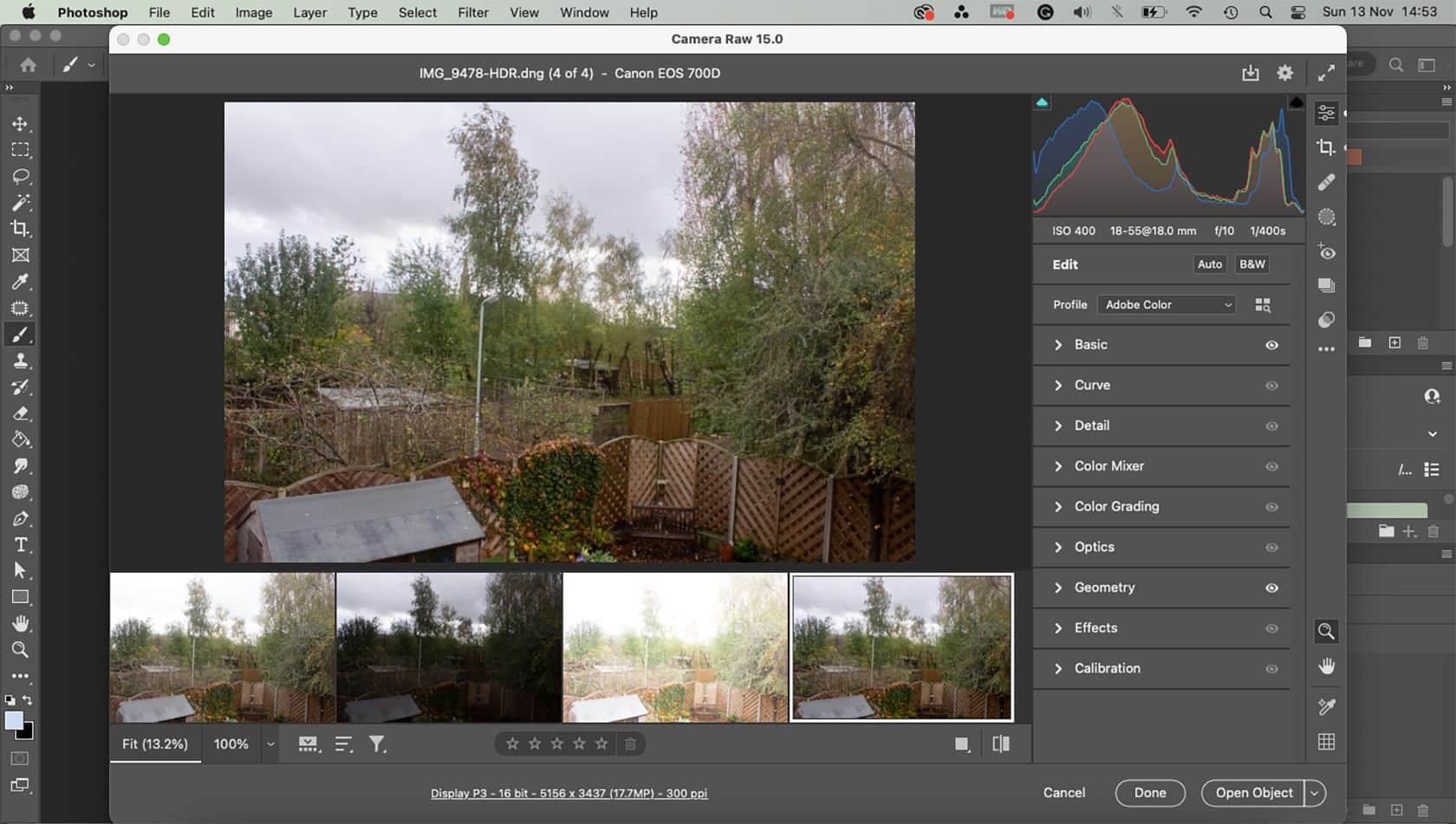Convert the image to B&W
1456x824 pixels.
click(x=1251, y=263)
